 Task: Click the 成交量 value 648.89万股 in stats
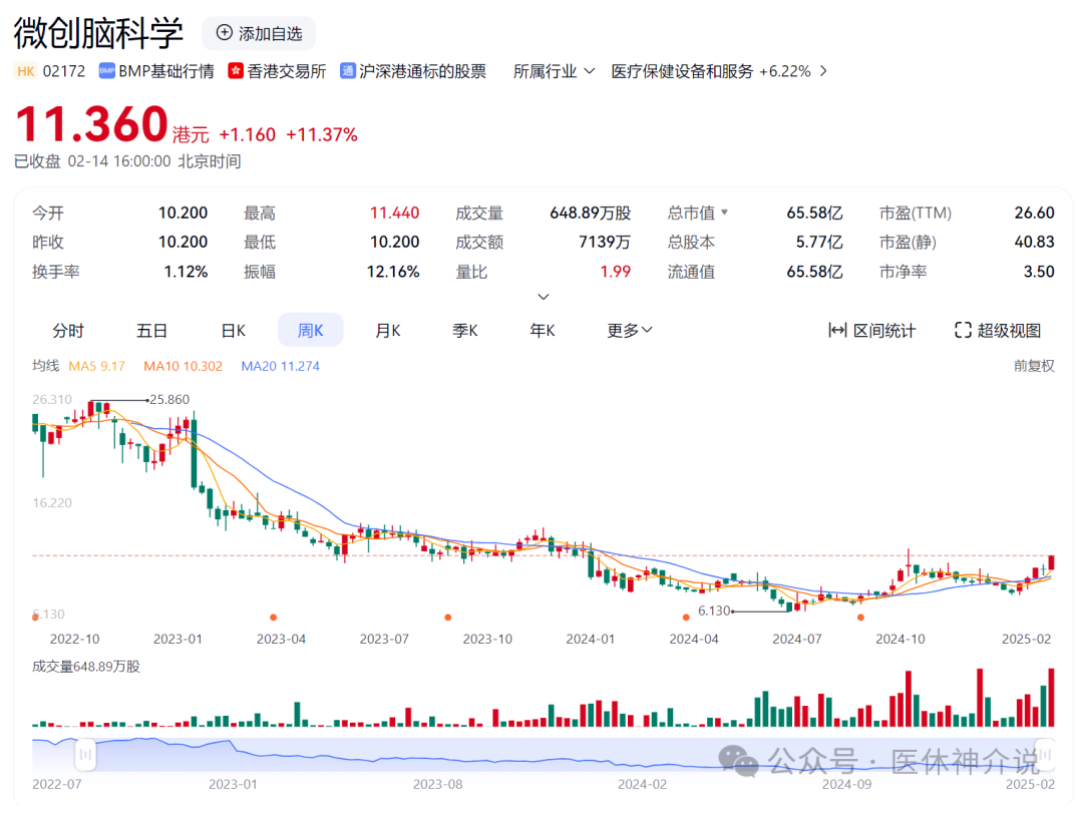590,213
